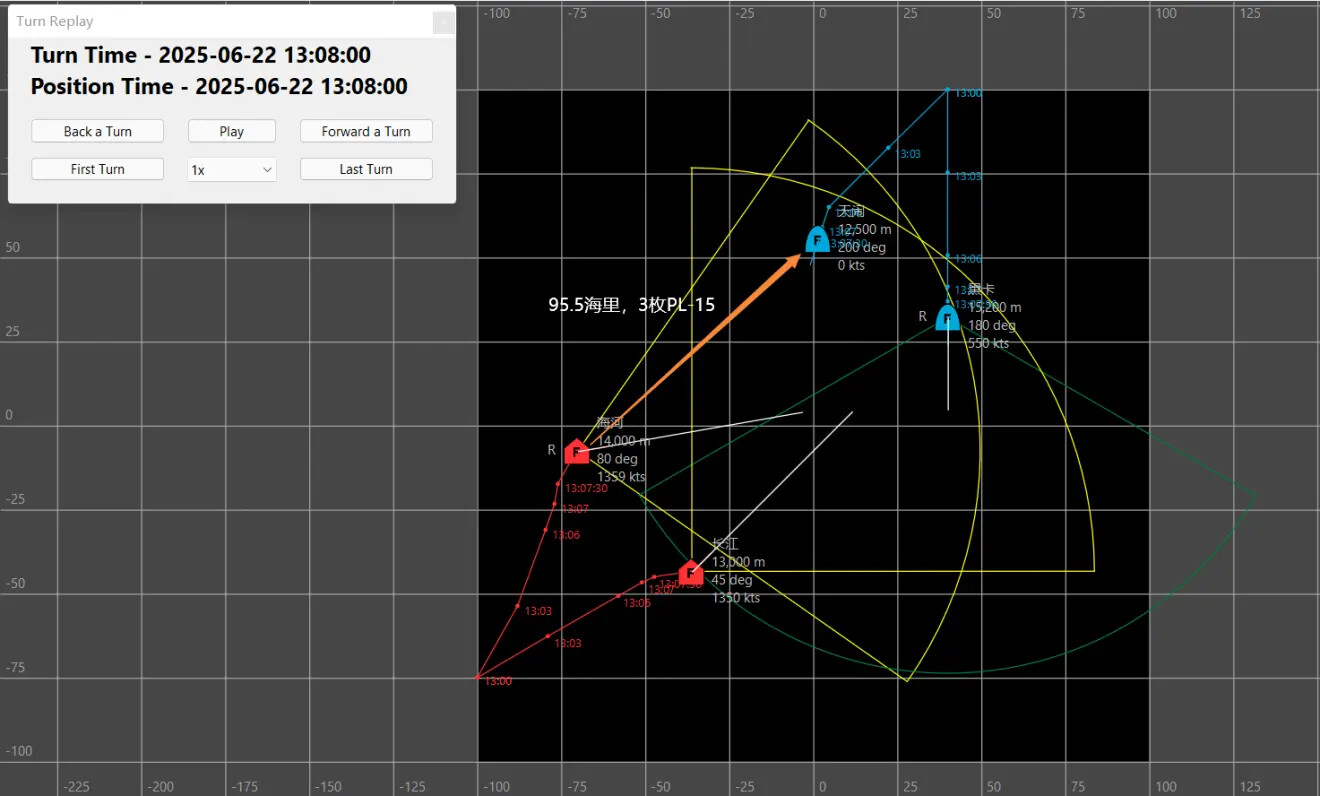Close the Turn Replay dialog
Screen dimensions: 1320x796
[x=443, y=21]
